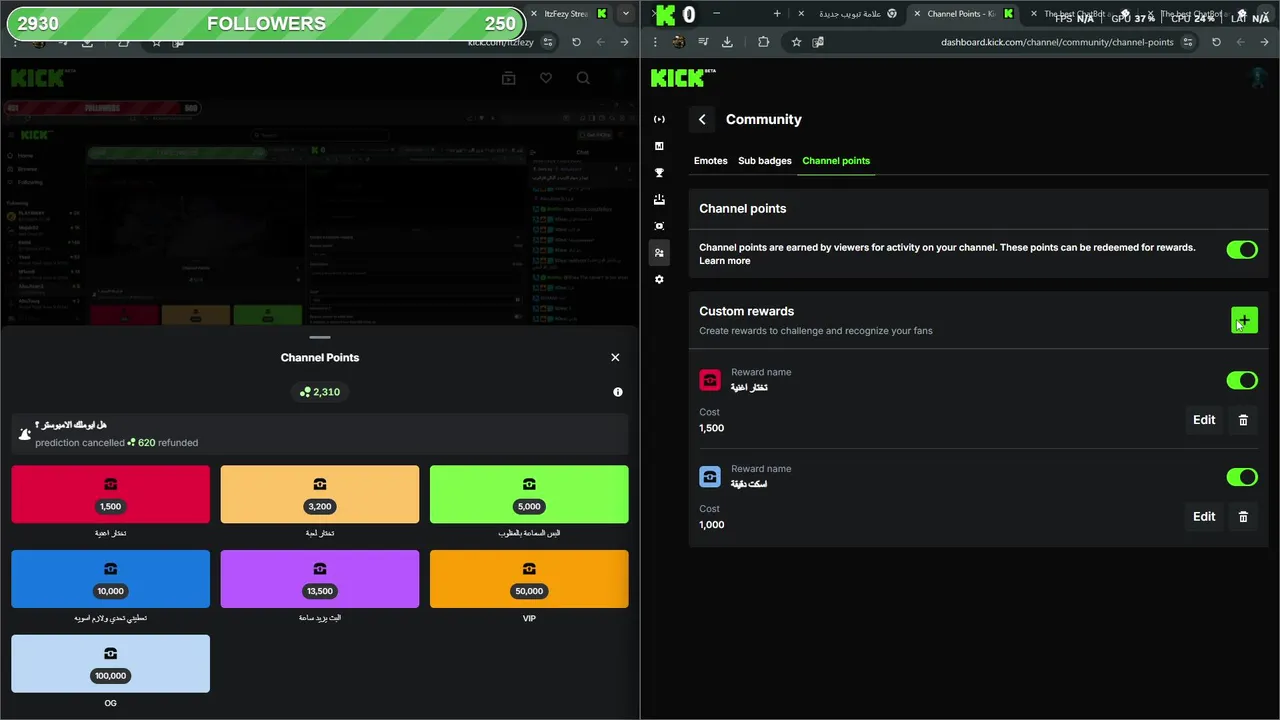Switch to the Sub badges tab
Image resolution: width=1280 pixels, height=720 pixels.
coord(765,161)
